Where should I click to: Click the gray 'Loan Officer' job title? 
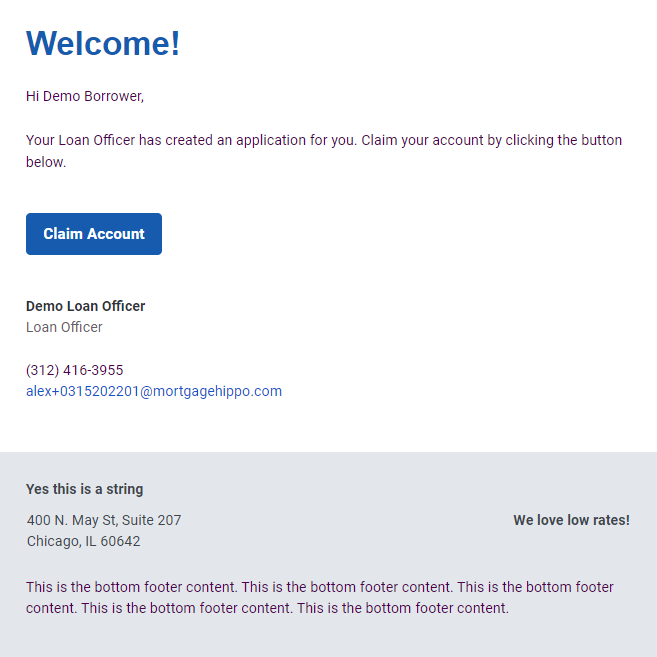pos(64,327)
